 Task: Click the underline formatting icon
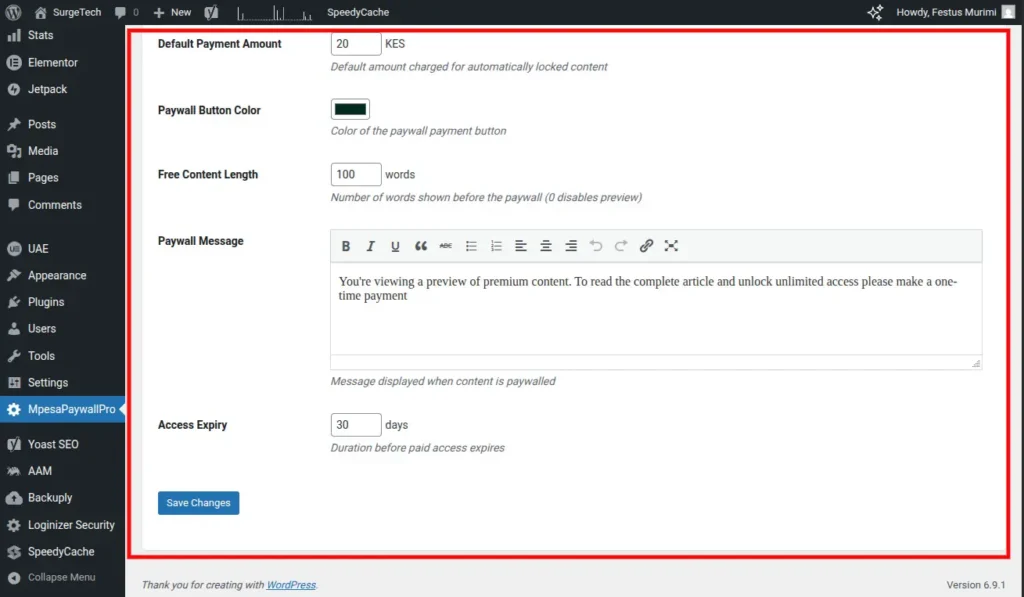pyautogui.click(x=396, y=246)
